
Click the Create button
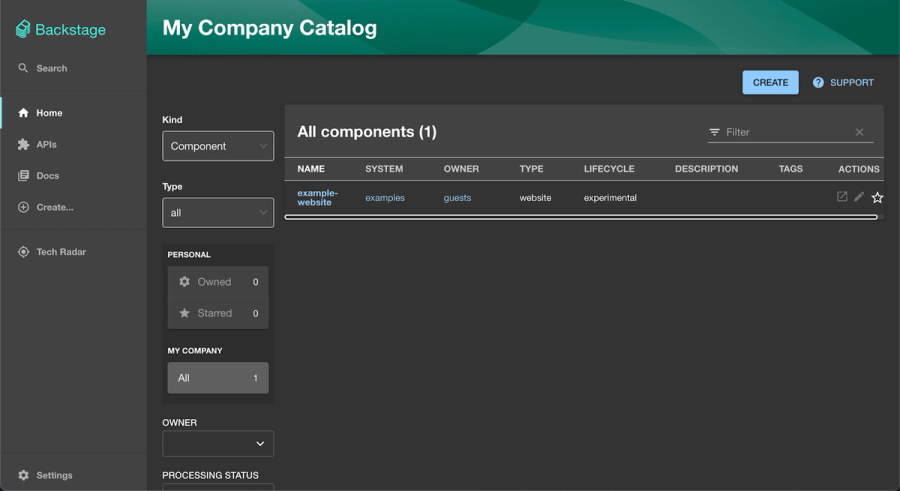point(770,82)
